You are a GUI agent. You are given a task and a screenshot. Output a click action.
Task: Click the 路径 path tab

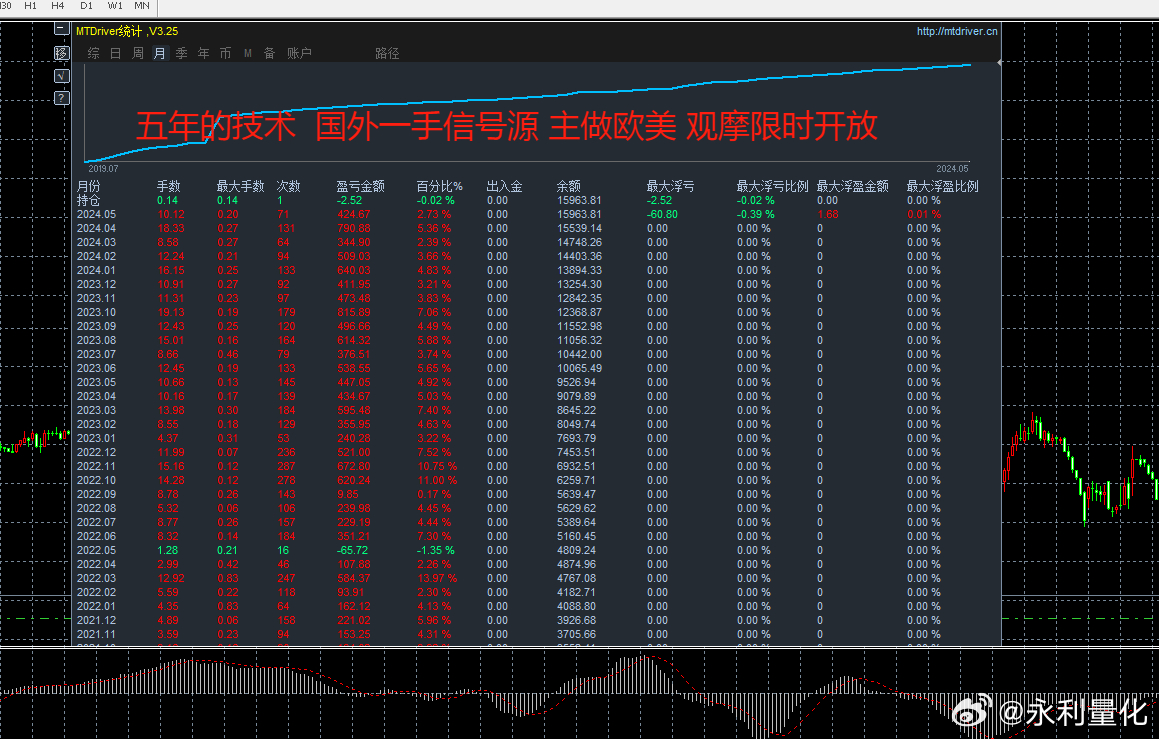(387, 53)
